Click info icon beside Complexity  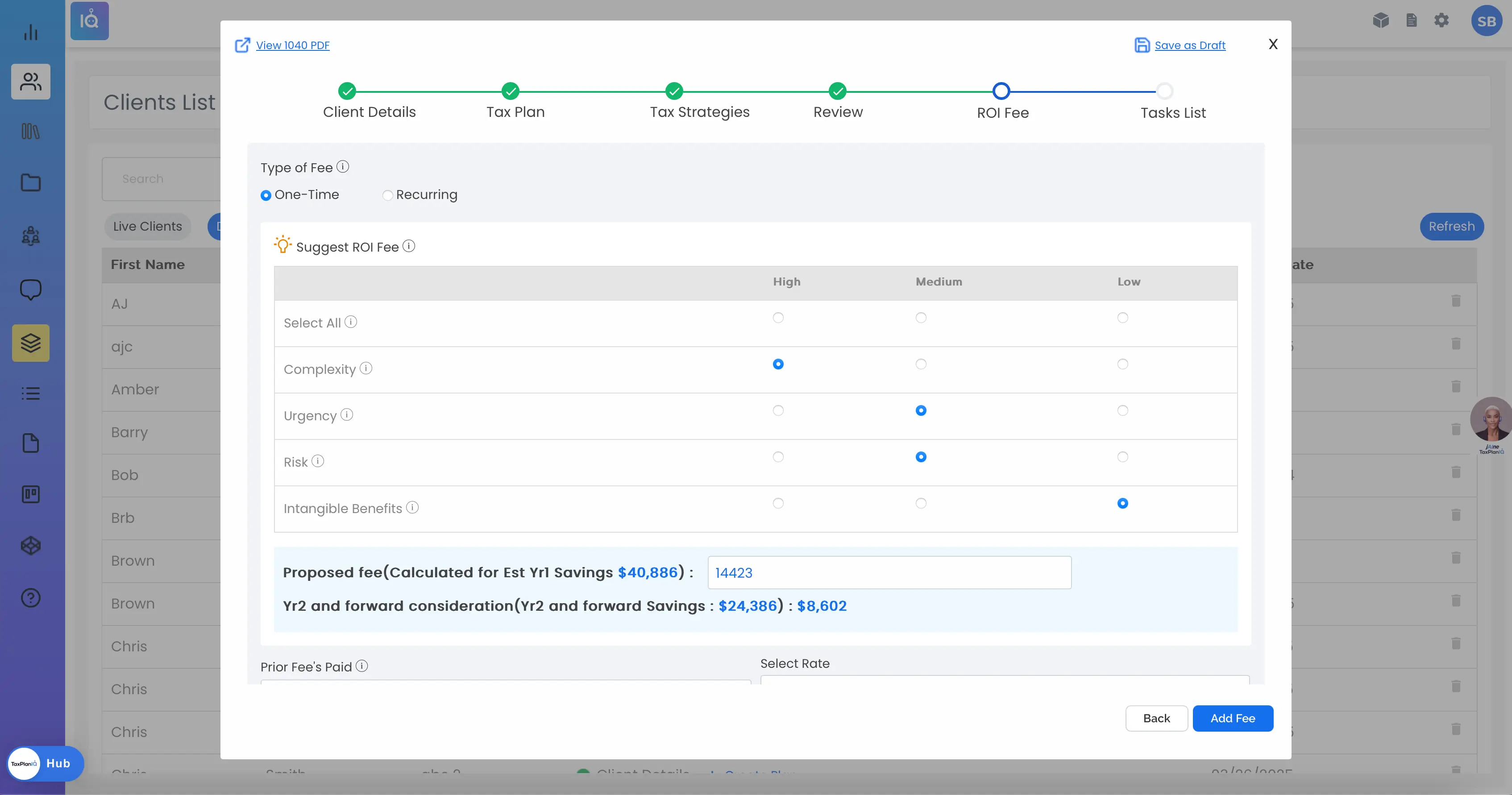[366, 369]
